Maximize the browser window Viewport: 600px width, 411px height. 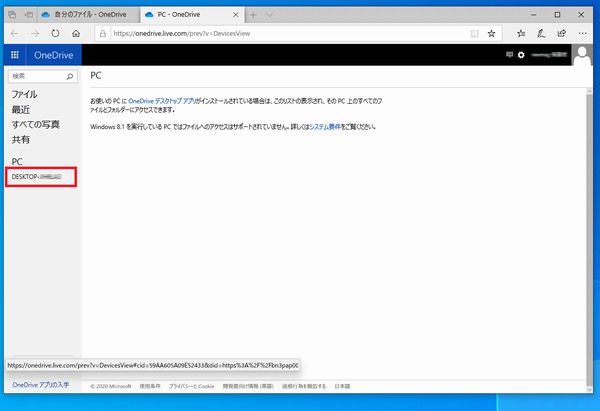pos(557,15)
